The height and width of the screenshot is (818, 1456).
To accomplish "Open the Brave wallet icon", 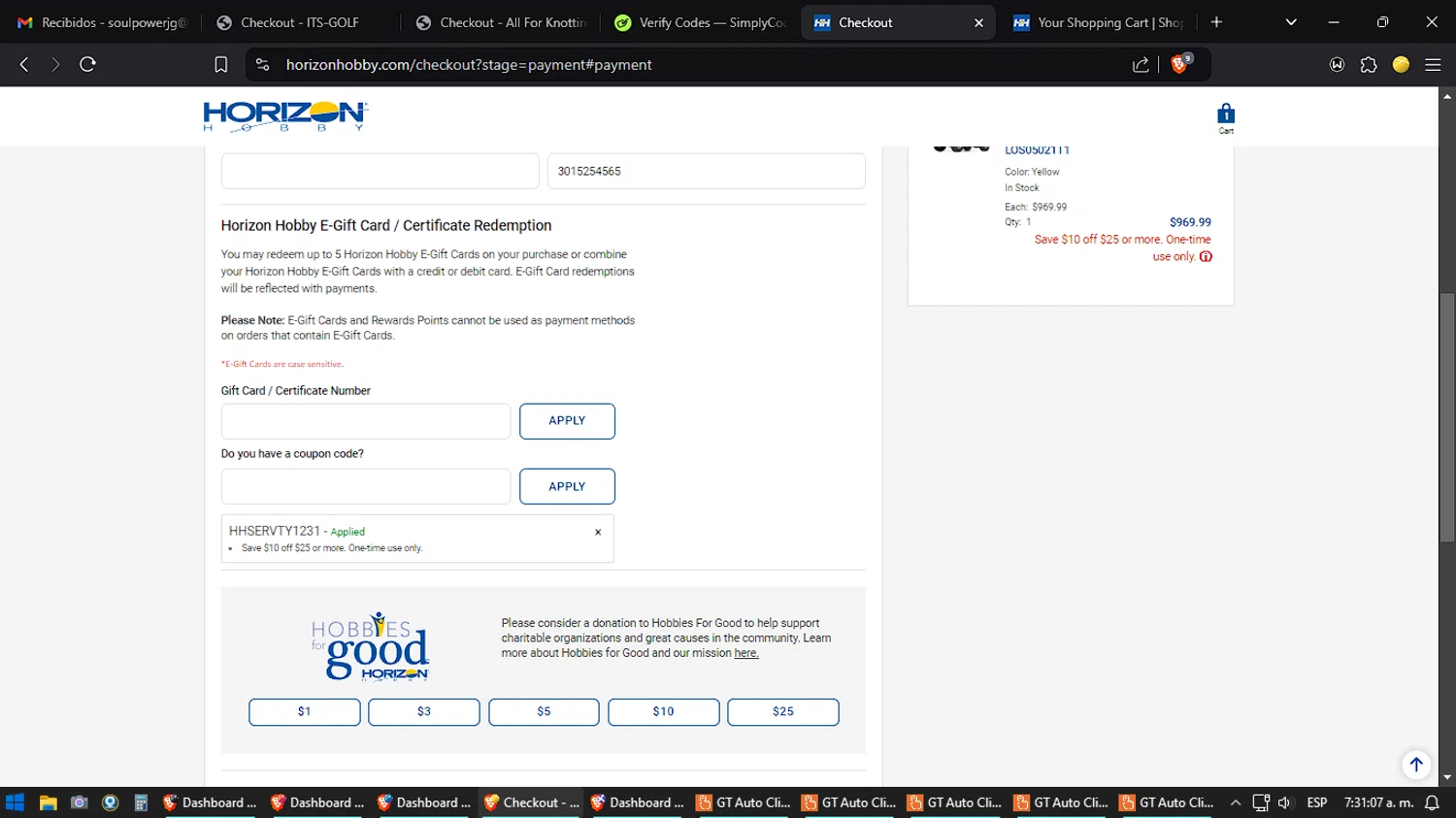I will point(1338,65).
